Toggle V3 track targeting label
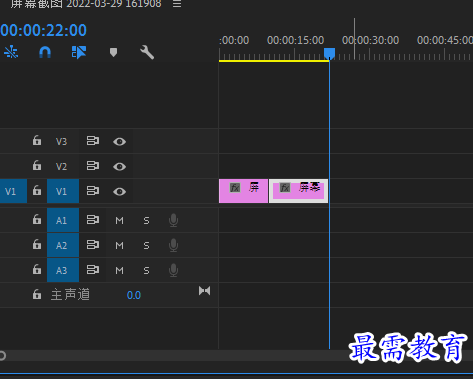Image resolution: width=473 pixels, height=379 pixels. [x=61, y=141]
